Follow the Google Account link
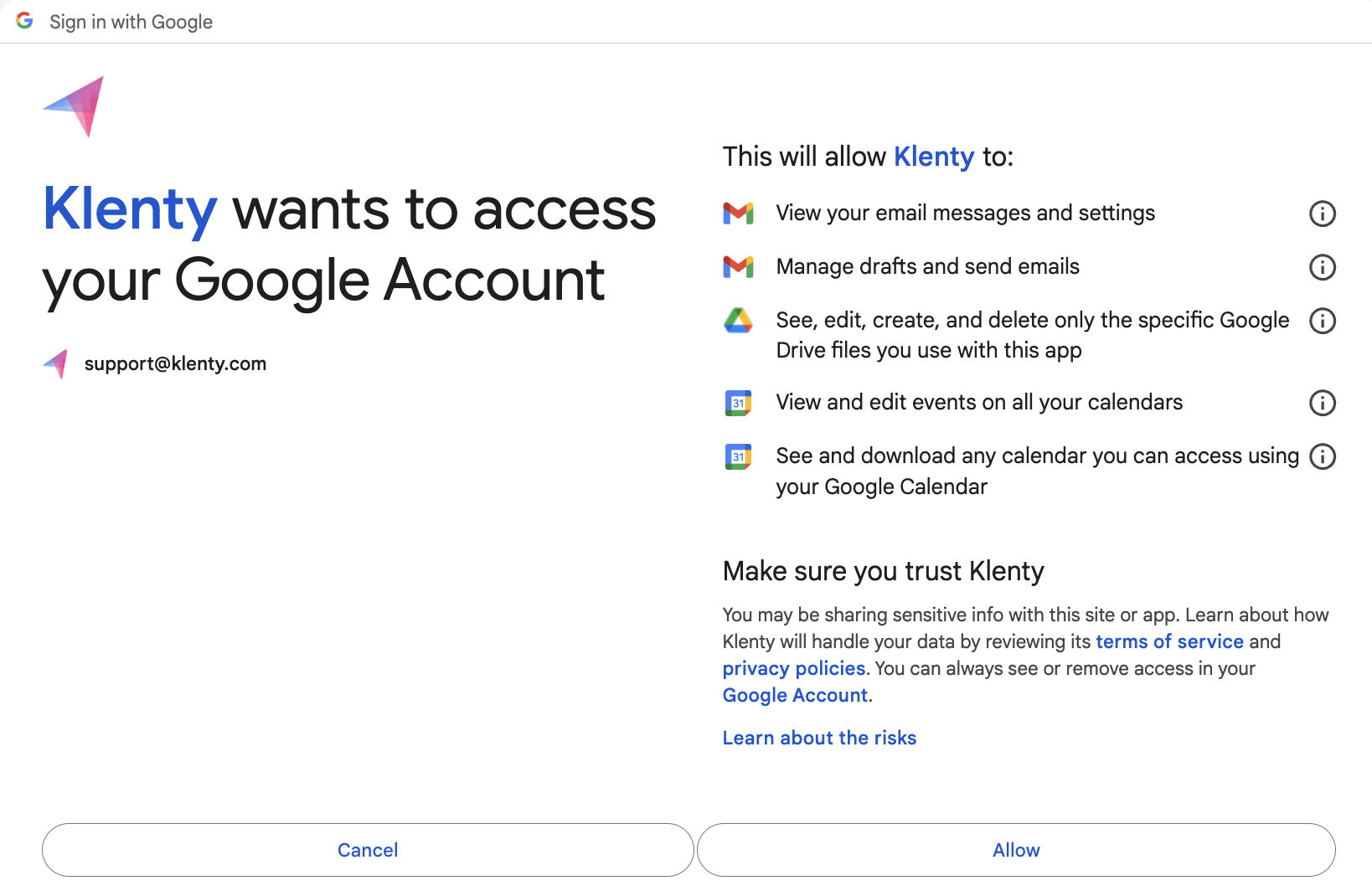 [x=795, y=695]
